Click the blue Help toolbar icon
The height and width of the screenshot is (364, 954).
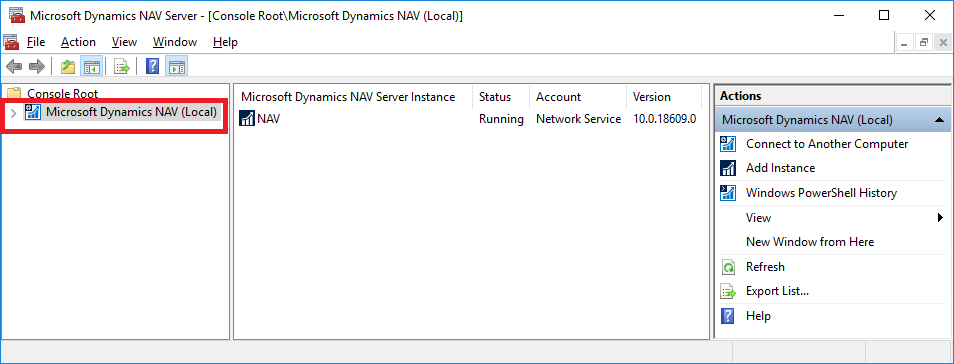(153, 66)
